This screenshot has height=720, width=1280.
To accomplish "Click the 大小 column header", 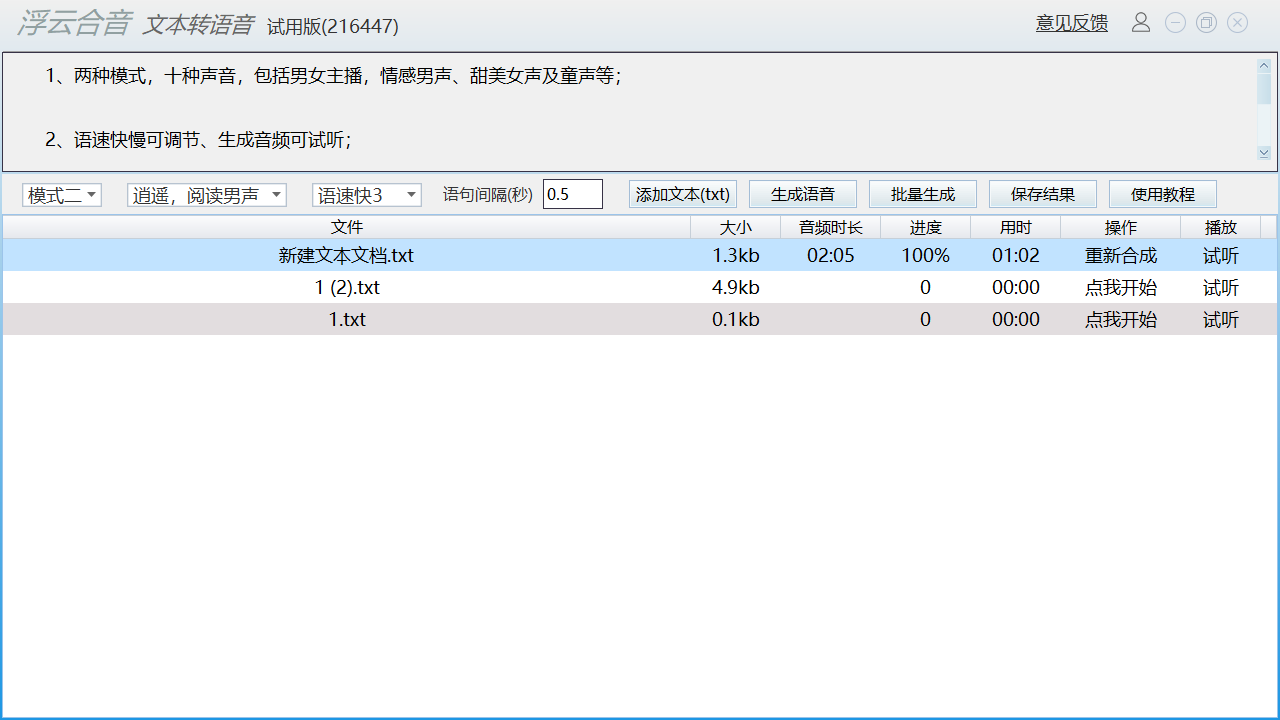I will 736,228.
